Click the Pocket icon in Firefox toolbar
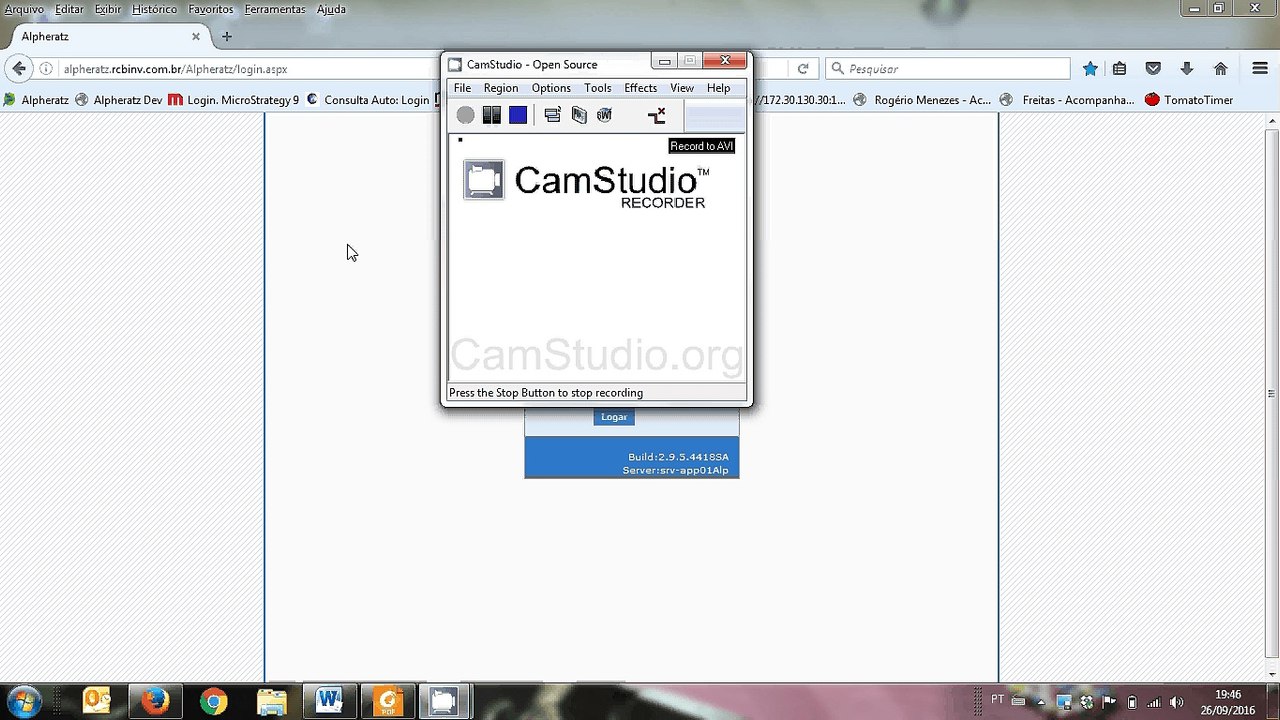1280x720 pixels. [x=1153, y=69]
